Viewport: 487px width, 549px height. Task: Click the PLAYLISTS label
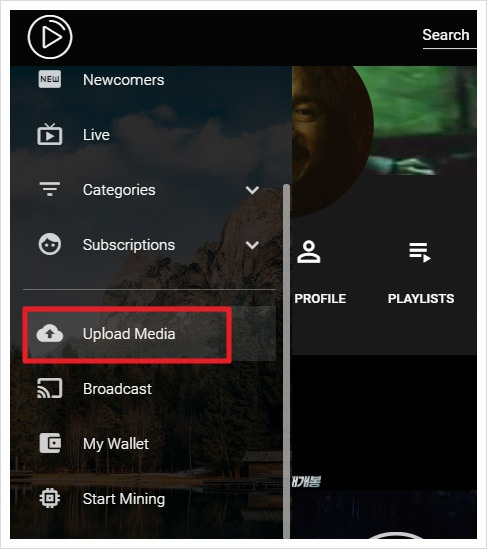click(x=421, y=299)
